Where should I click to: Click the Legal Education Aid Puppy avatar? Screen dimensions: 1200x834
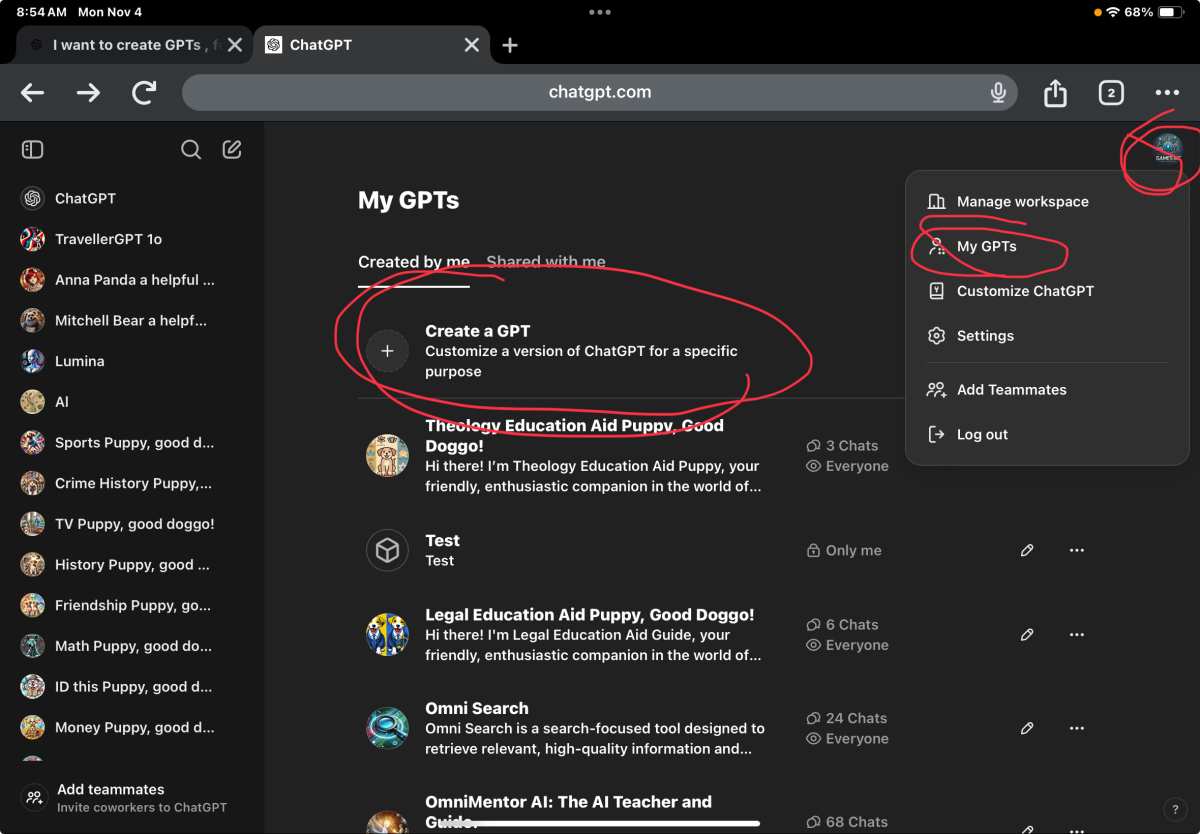pyautogui.click(x=387, y=635)
